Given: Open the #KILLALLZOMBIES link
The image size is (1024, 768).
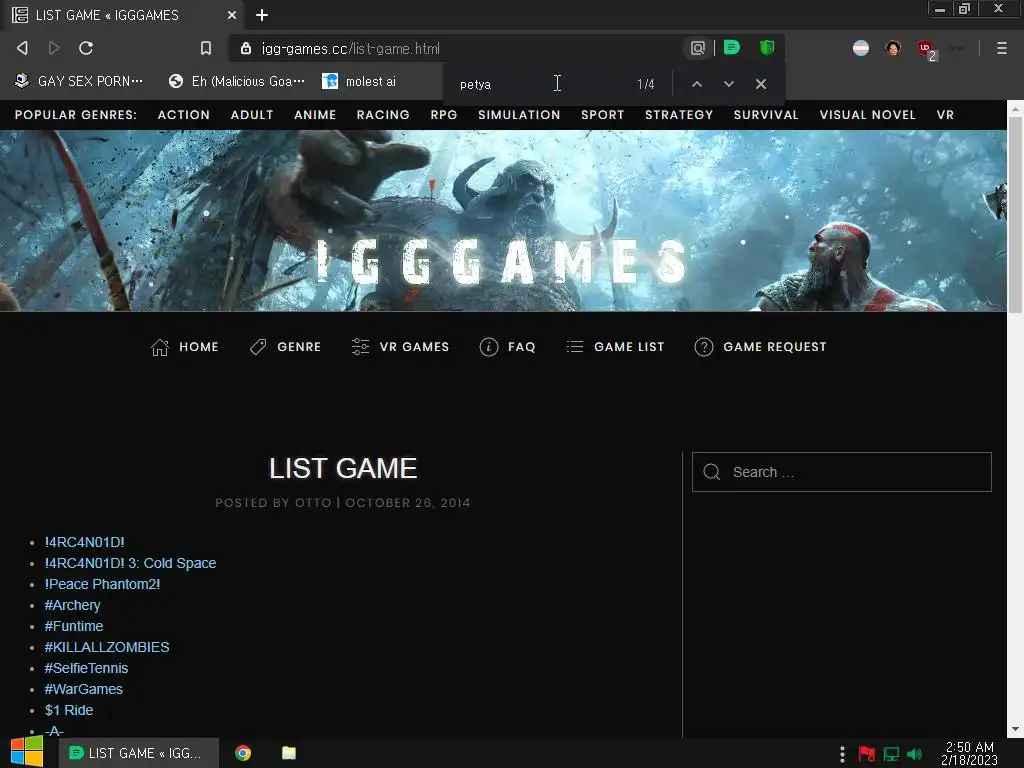Looking at the screenshot, I should click(x=106, y=647).
